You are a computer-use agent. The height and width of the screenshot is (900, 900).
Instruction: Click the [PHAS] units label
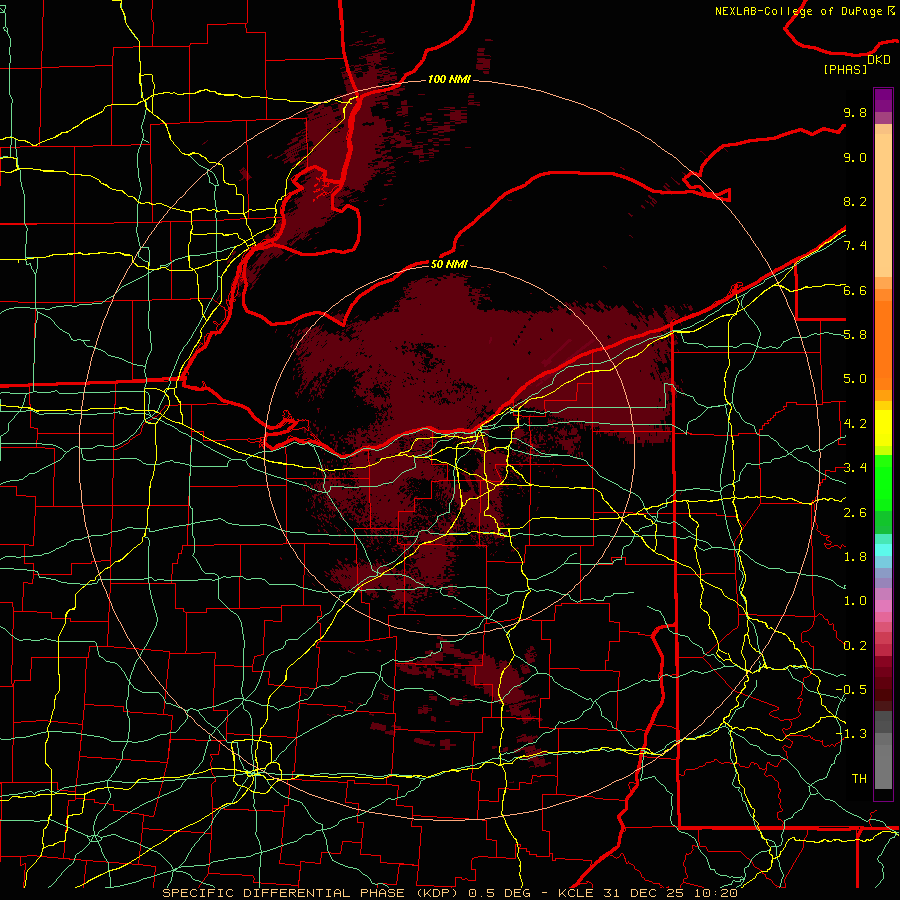point(845,69)
